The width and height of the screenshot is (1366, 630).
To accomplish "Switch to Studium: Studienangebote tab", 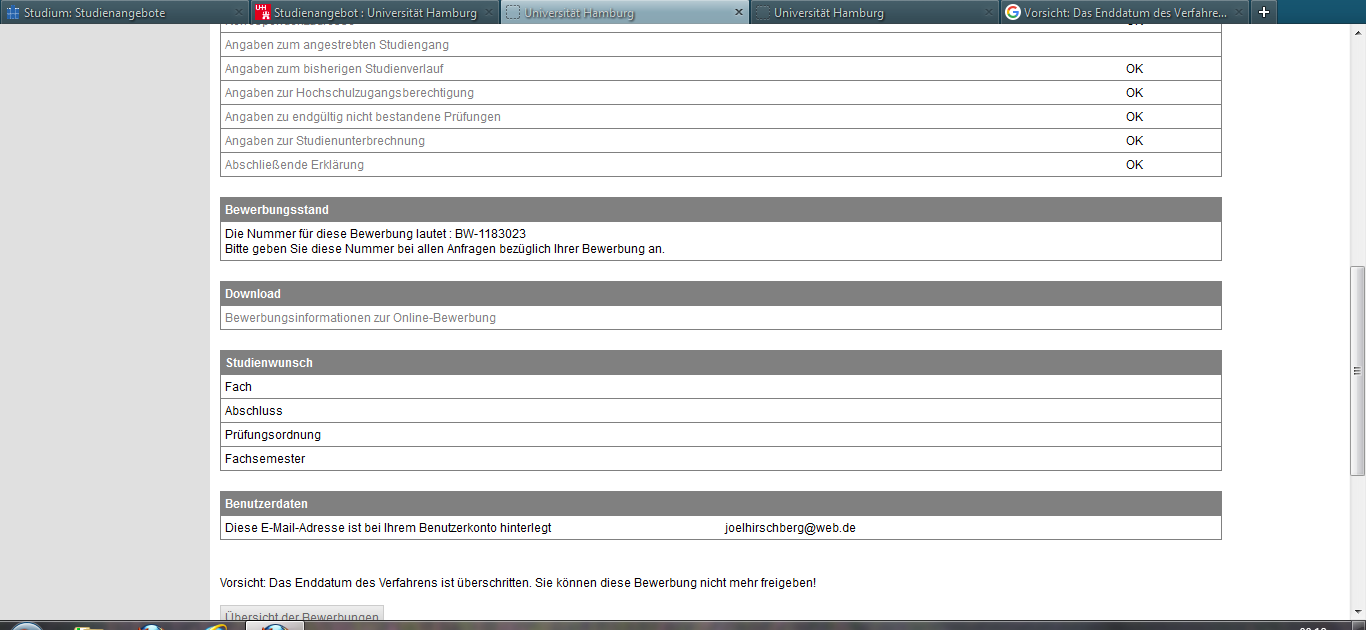I will (95, 12).
